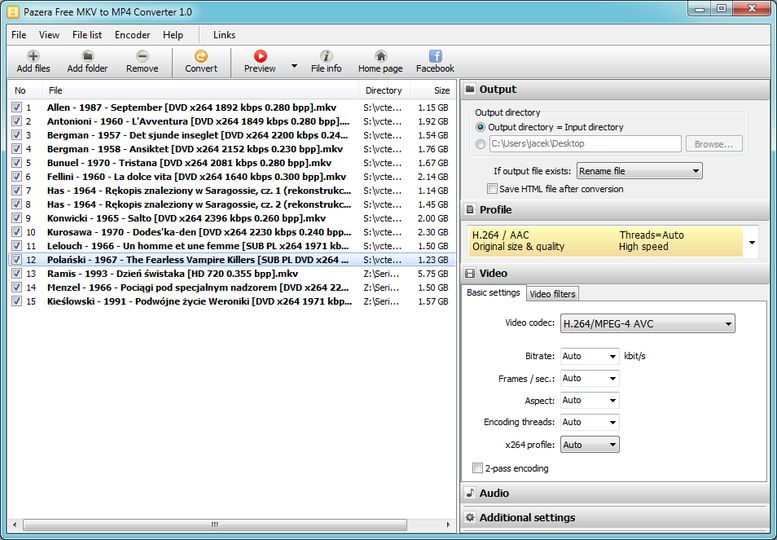Sort by the File column header
The width and height of the screenshot is (777, 540).
coord(200,90)
